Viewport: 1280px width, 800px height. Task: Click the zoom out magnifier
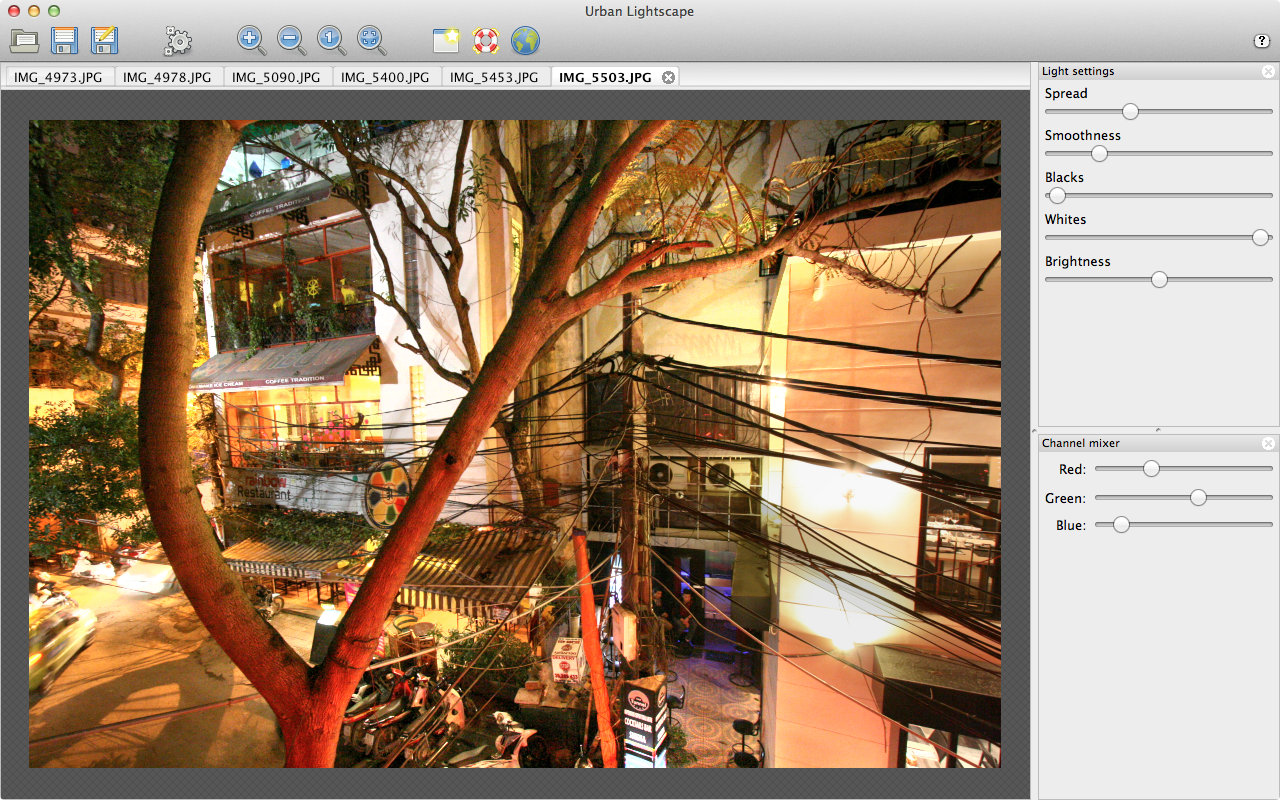(291, 41)
